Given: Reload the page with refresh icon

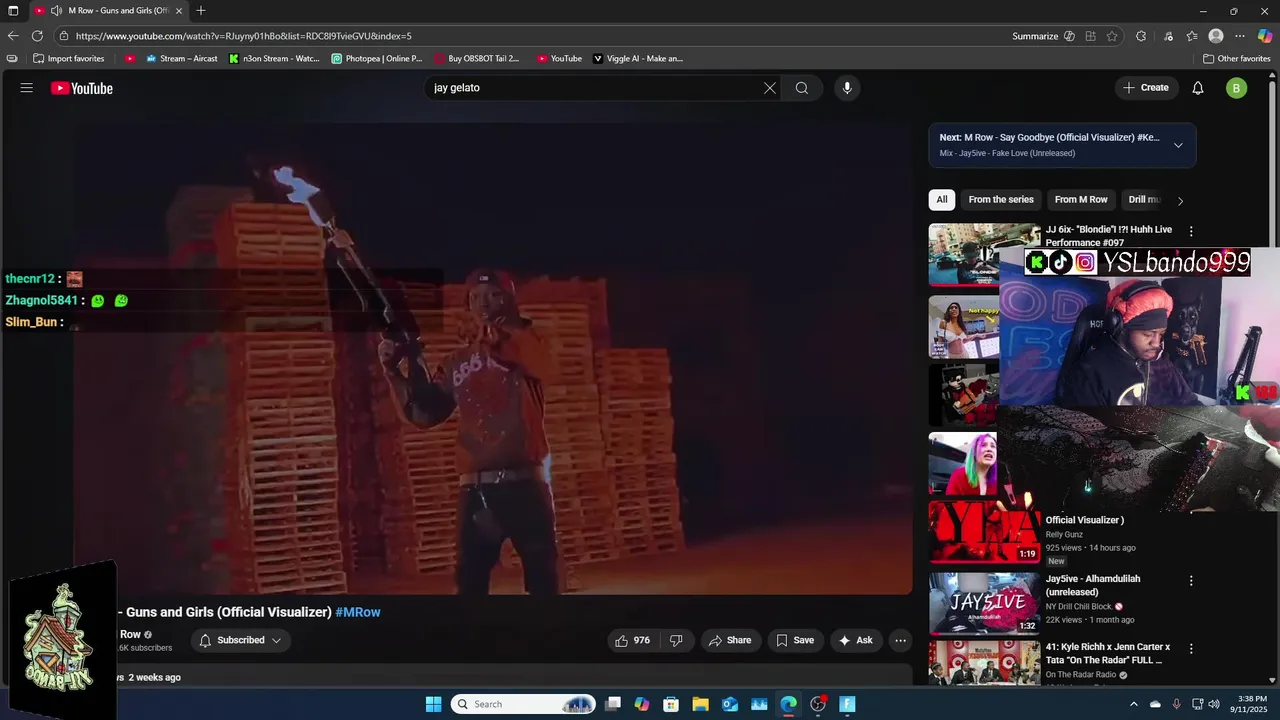Looking at the screenshot, I should coord(37,36).
